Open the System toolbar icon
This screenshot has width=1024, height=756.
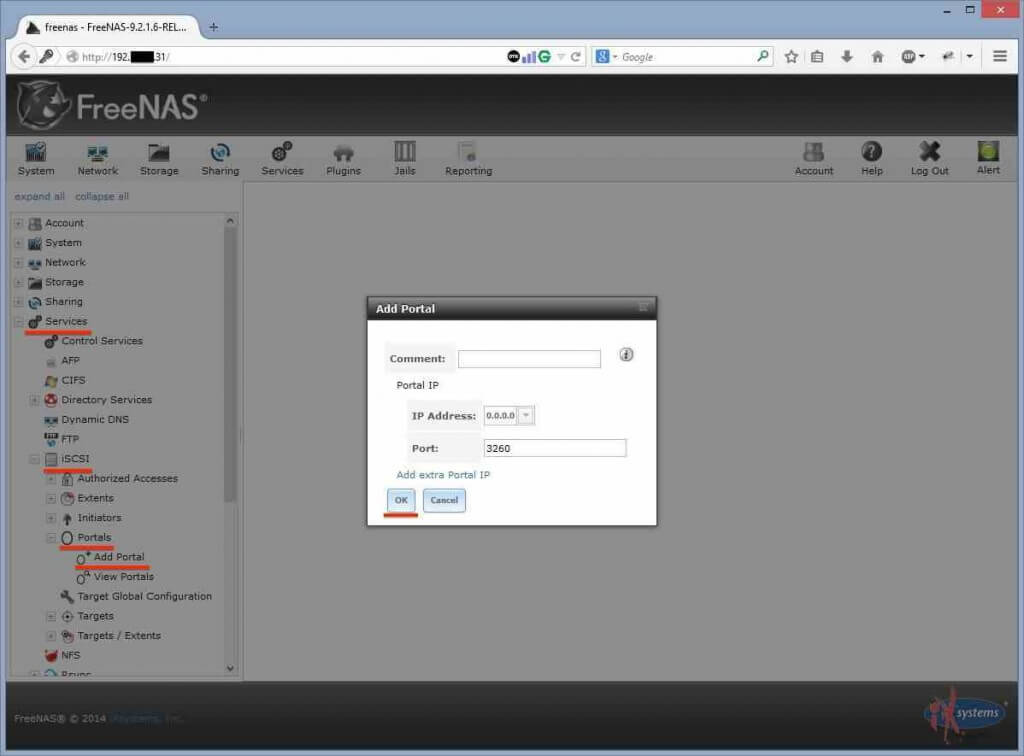pyautogui.click(x=36, y=158)
